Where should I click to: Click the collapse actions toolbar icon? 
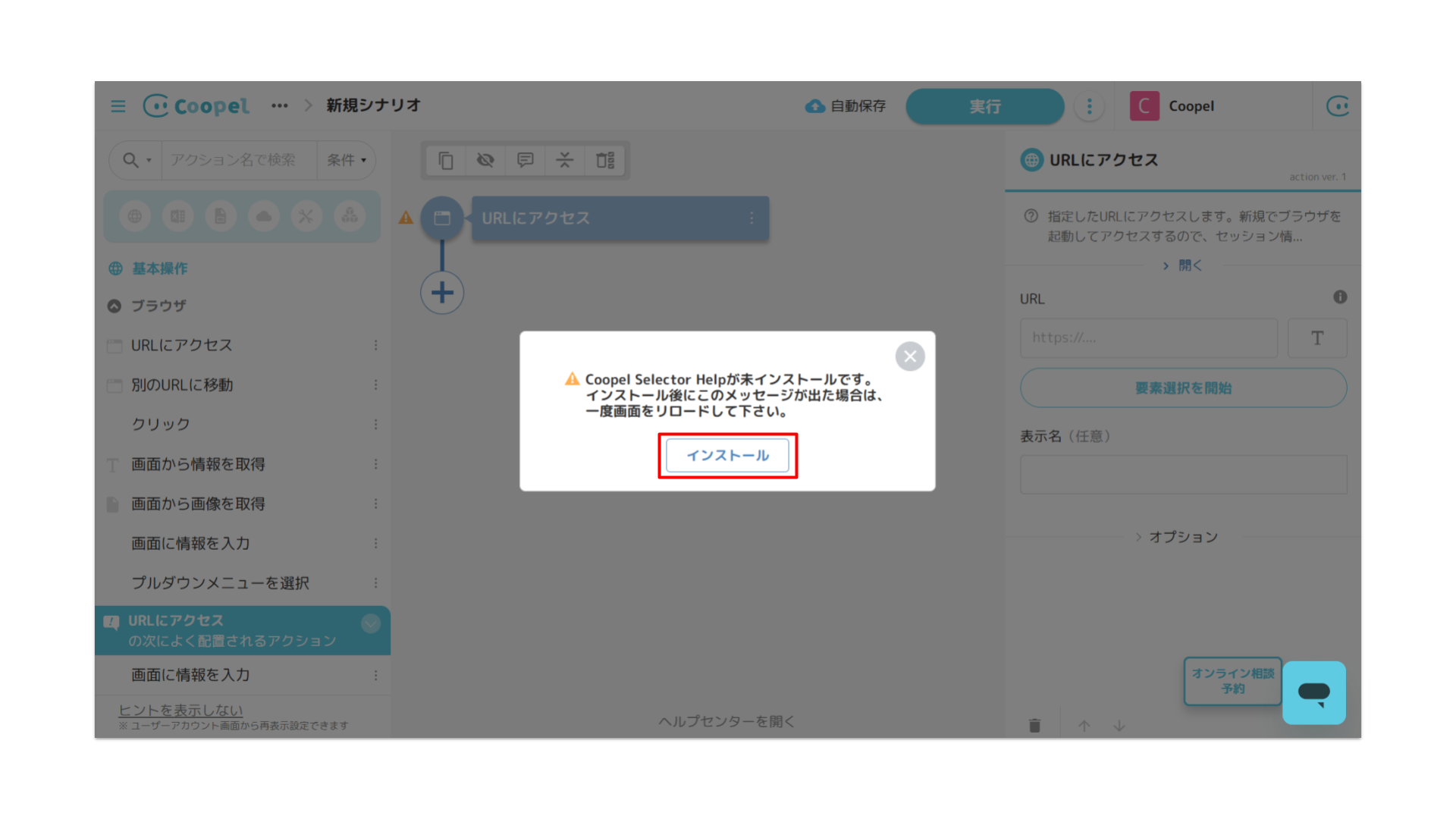pos(564,160)
